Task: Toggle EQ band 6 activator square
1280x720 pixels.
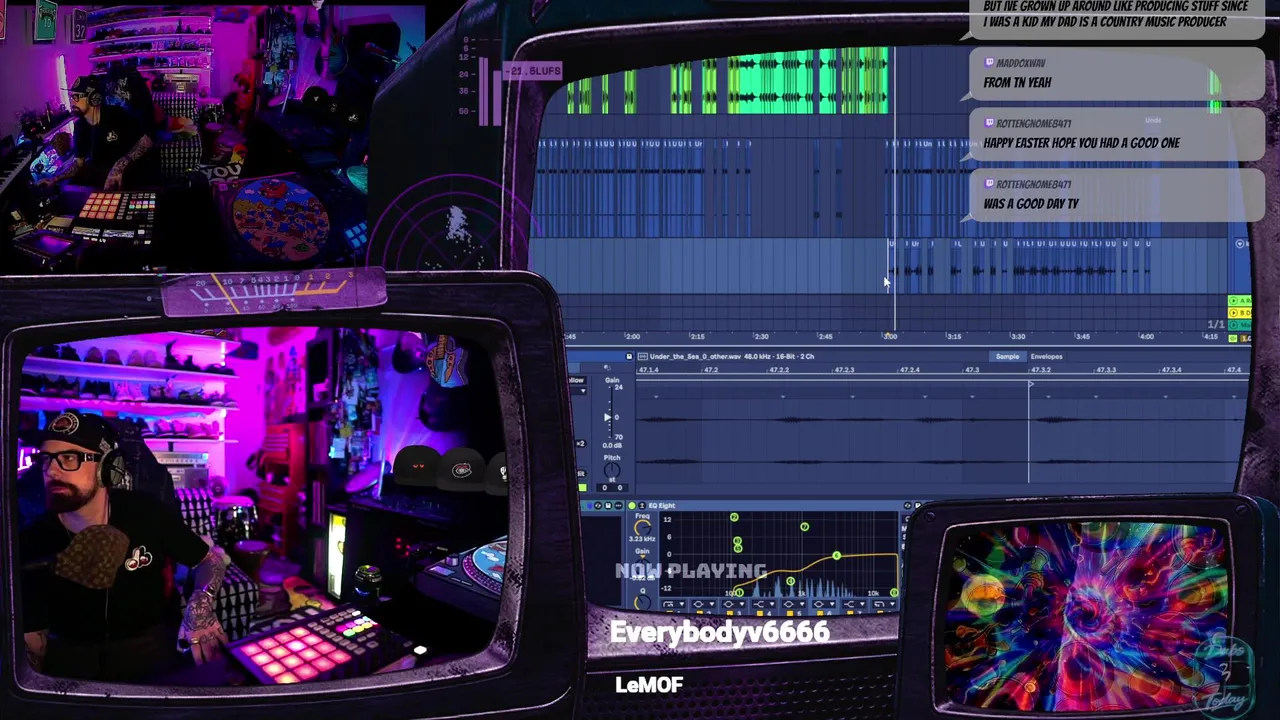Action: click(820, 613)
